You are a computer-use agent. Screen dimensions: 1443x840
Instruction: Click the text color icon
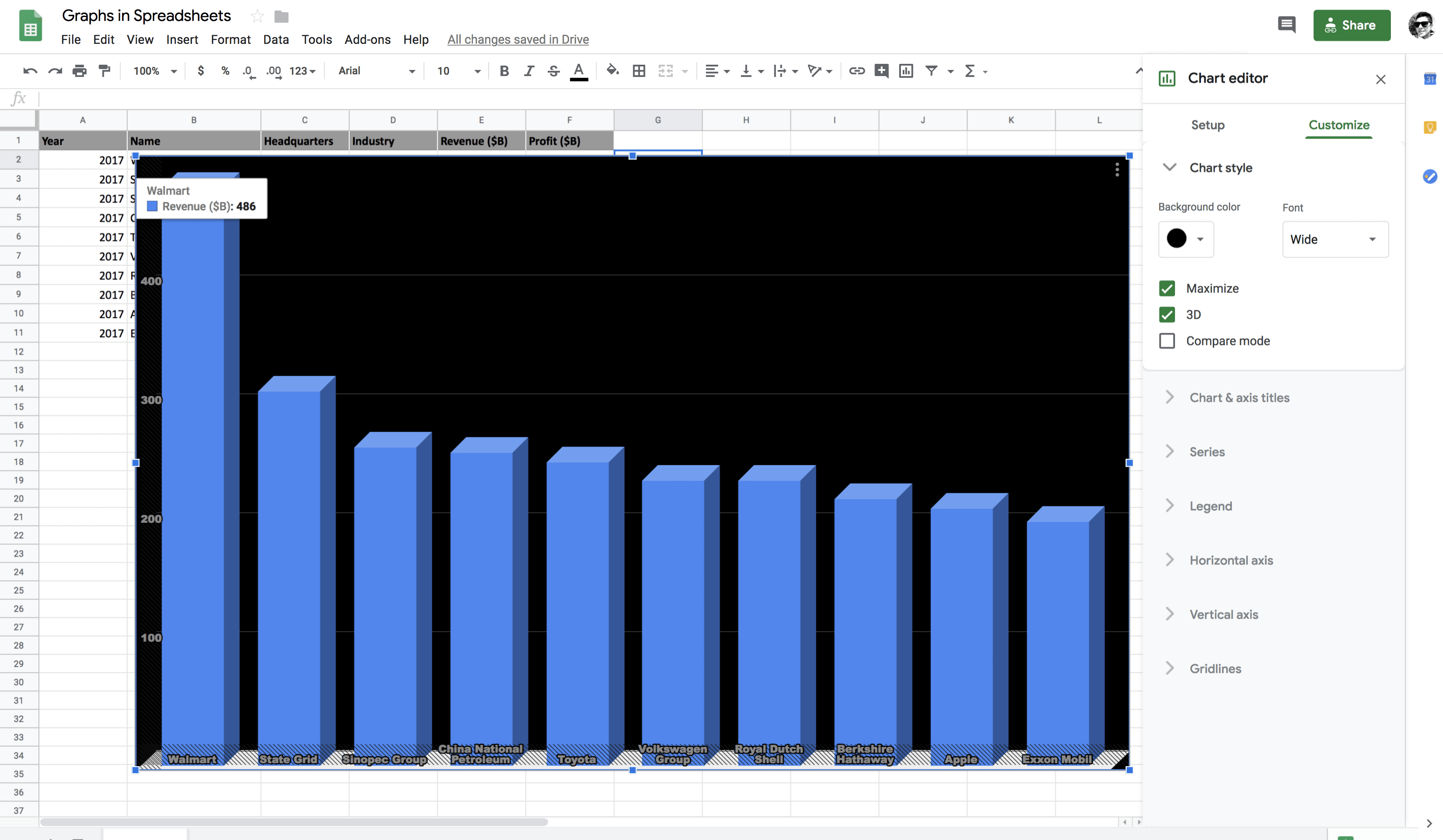coord(578,70)
